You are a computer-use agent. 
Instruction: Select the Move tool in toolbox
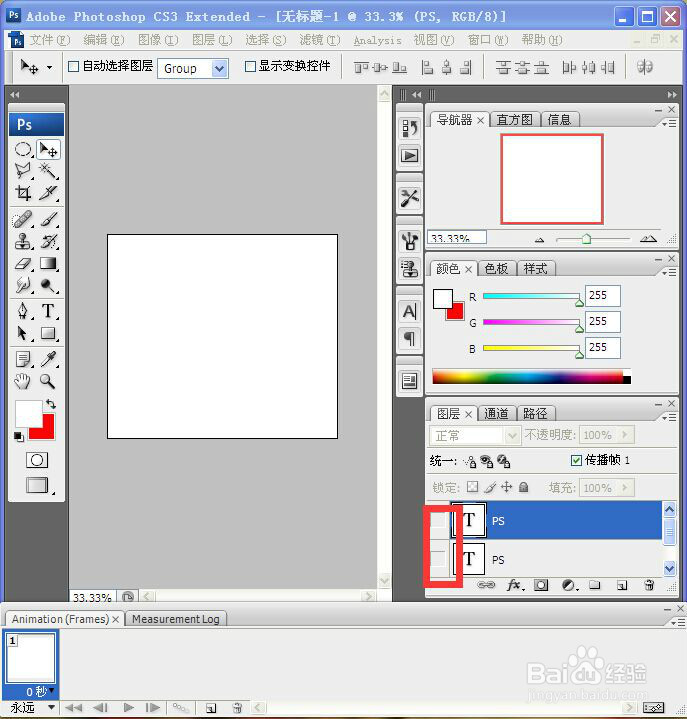(48, 149)
